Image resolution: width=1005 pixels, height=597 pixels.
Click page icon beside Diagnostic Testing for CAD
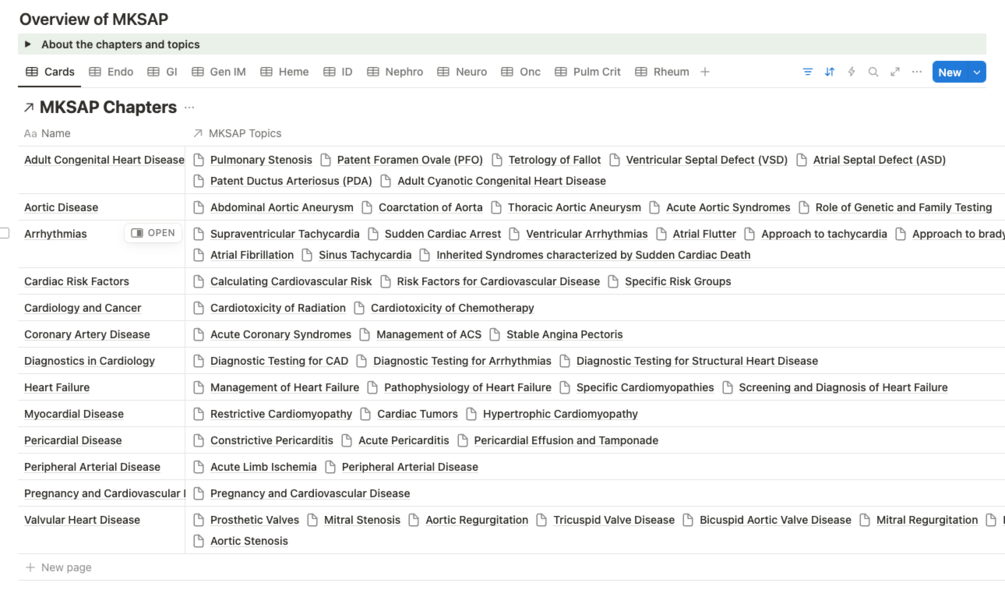199,361
